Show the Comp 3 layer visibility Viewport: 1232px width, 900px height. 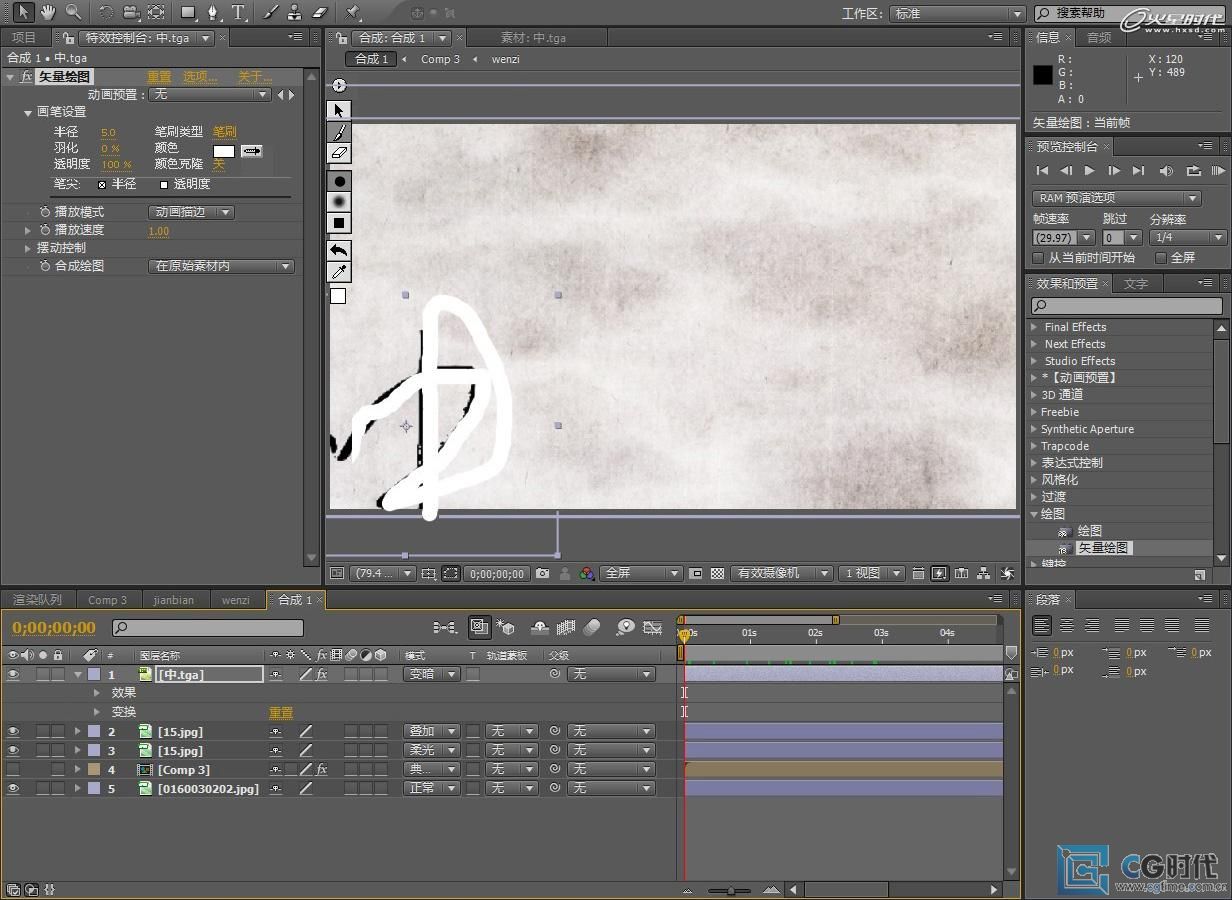pos(13,769)
